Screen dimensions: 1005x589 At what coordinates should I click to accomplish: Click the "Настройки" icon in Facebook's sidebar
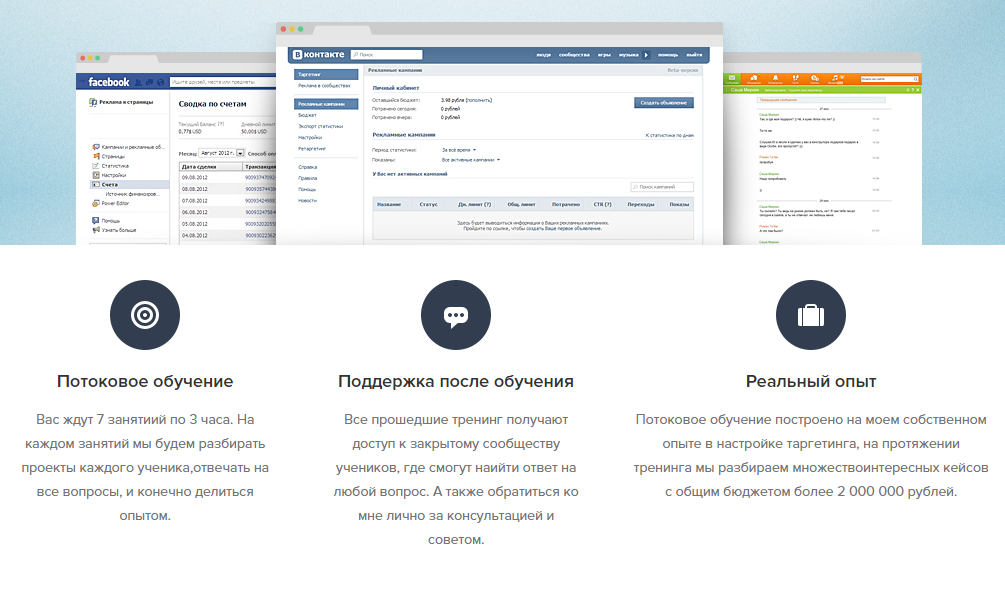point(96,174)
